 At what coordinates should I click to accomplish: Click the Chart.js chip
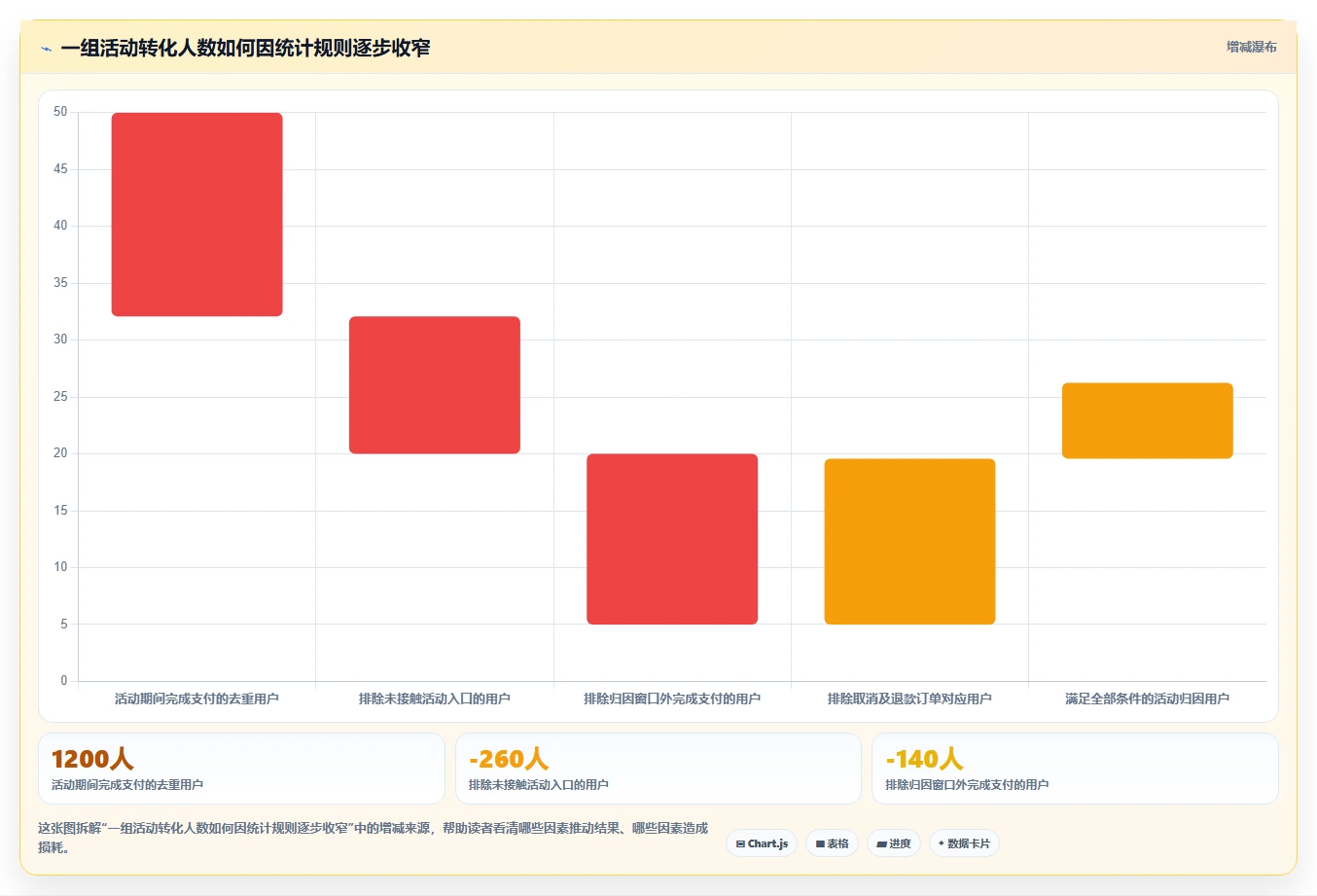click(x=762, y=843)
